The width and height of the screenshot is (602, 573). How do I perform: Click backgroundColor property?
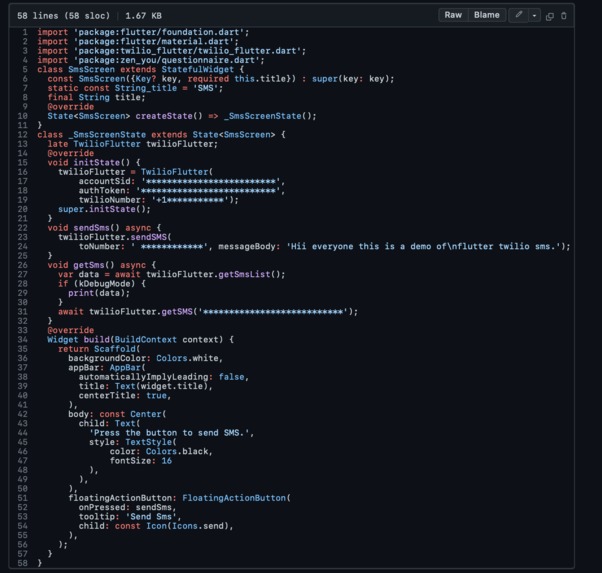[109, 358]
